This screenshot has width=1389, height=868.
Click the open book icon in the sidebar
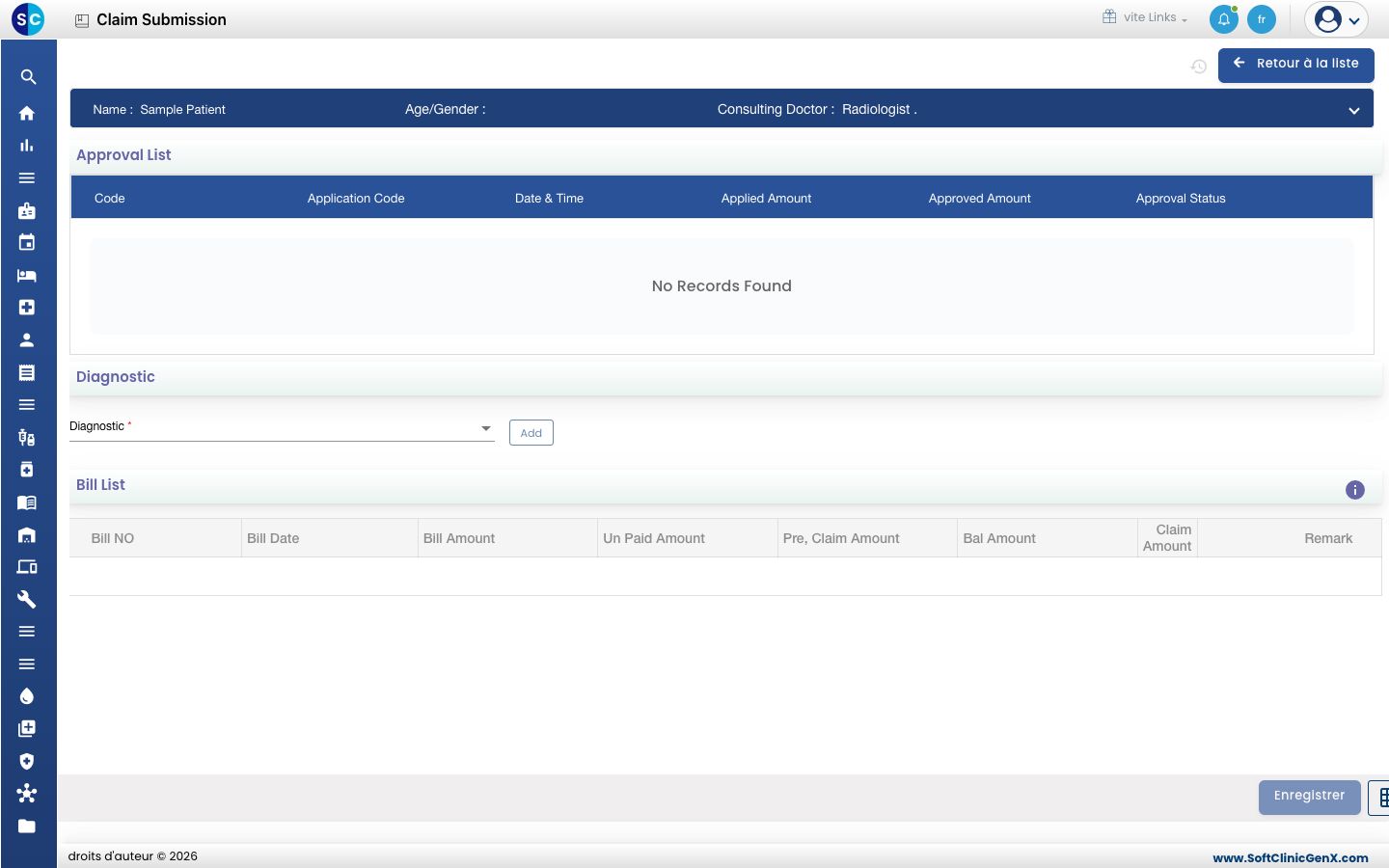[x=27, y=502]
